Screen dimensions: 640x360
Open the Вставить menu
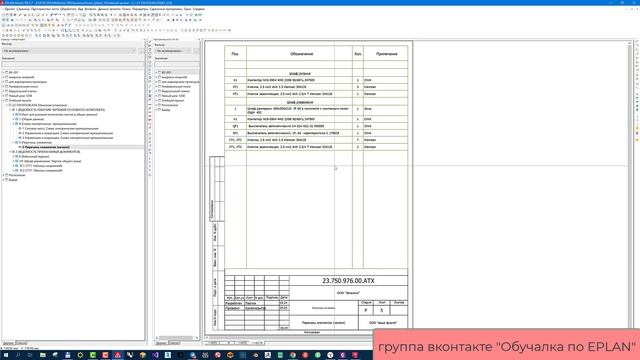pos(91,9)
